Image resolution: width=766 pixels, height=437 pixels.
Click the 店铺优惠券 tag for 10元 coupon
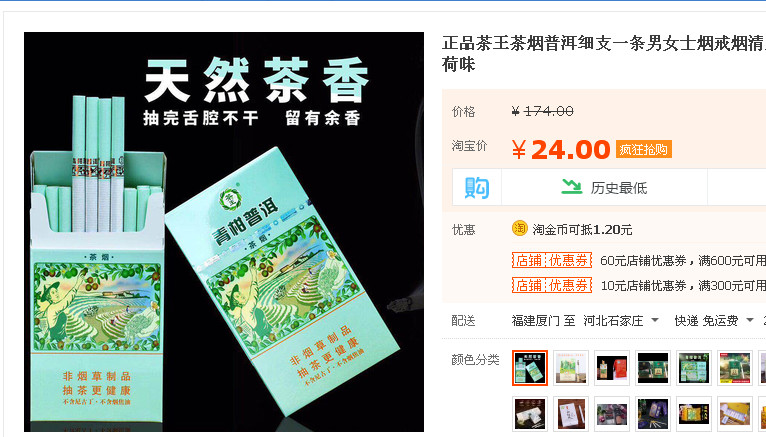point(552,285)
